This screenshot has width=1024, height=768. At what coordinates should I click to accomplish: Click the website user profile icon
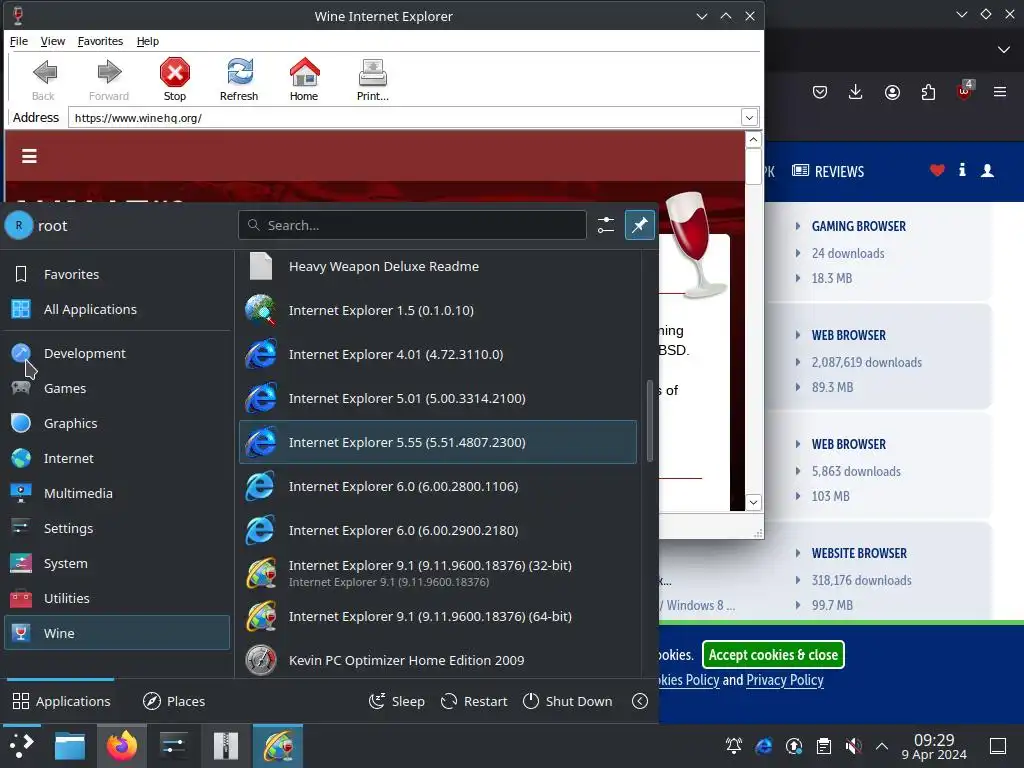[x=987, y=170]
